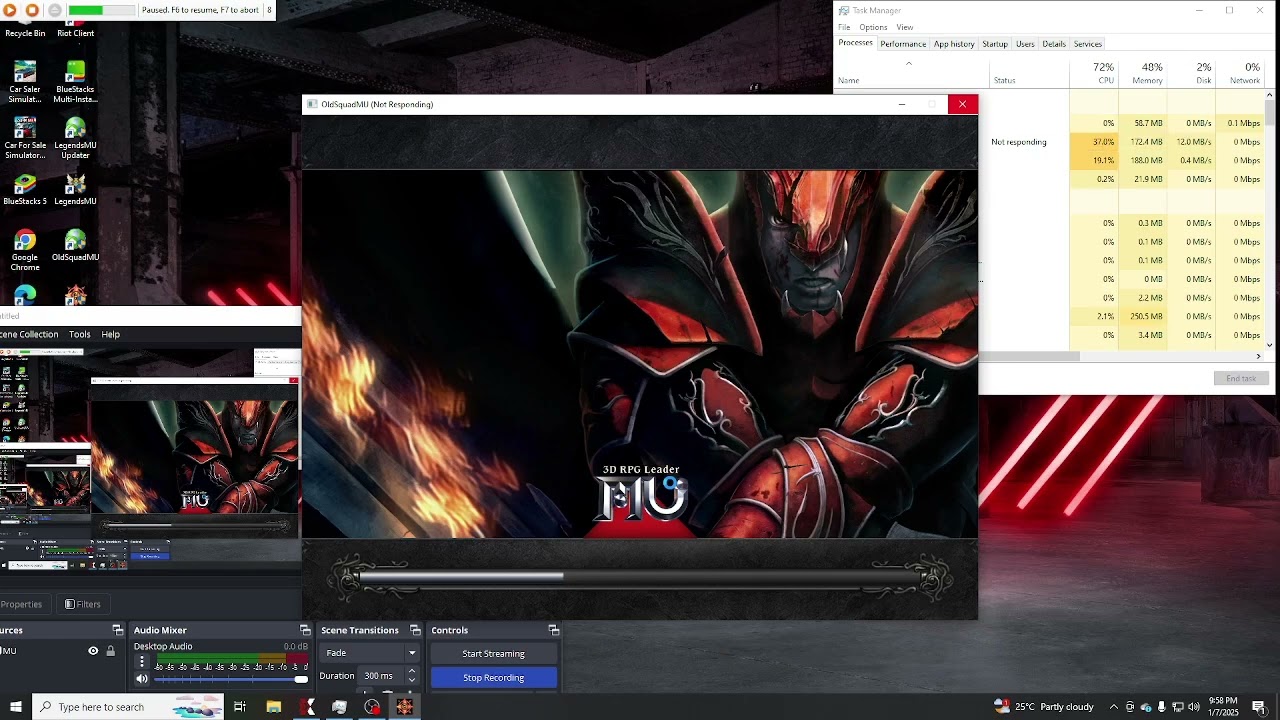Adjust Desktop Audio volume slider

(230, 679)
